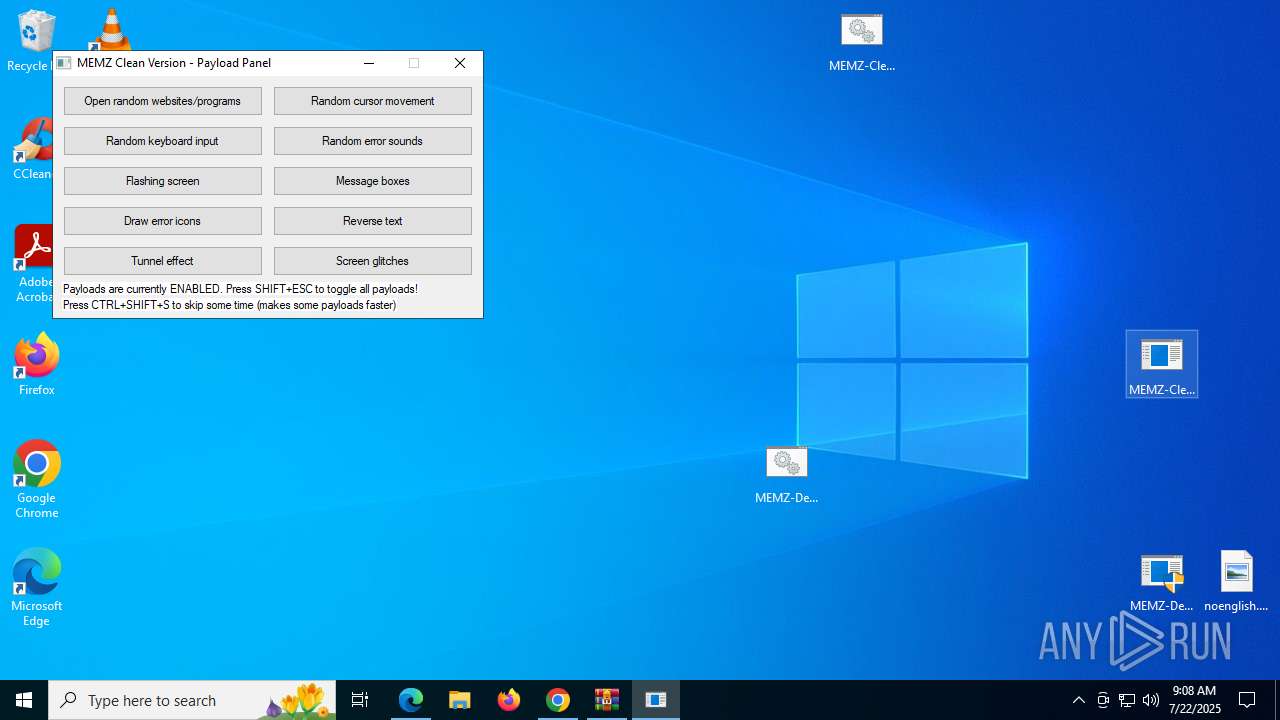Open Microsoft Edge from the taskbar
The image size is (1280, 720).
click(411, 700)
